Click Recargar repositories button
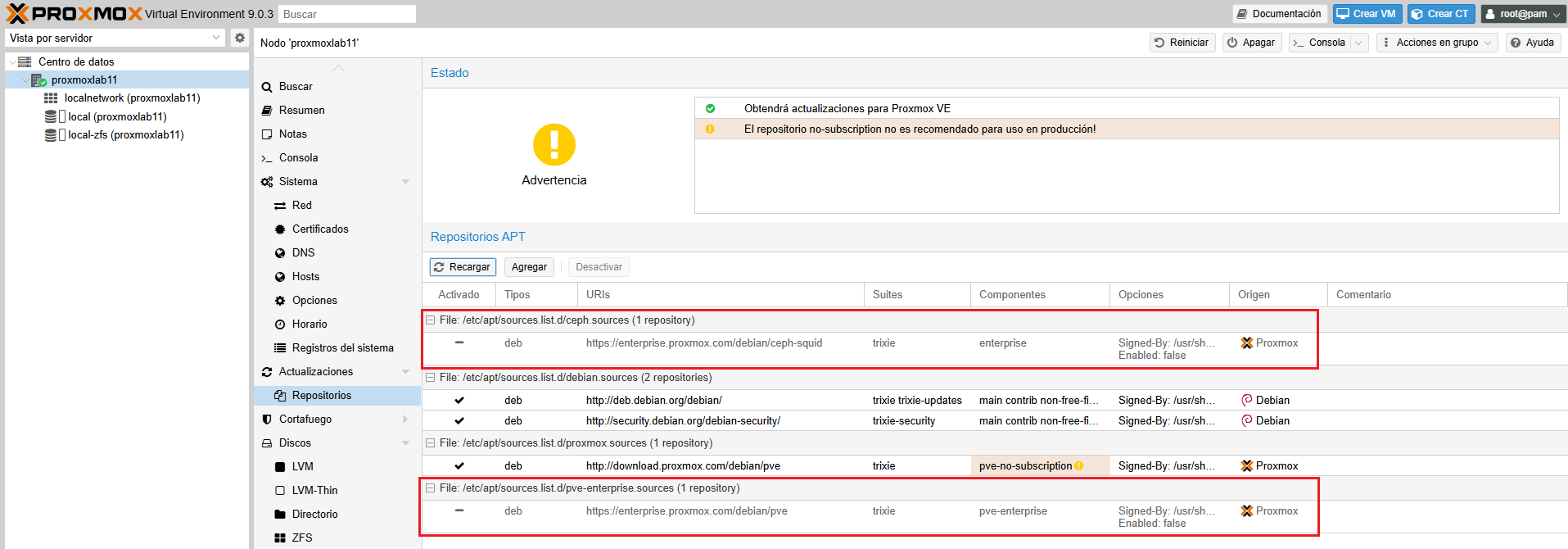Image resolution: width=1568 pixels, height=549 pixels. [x=463, y=267]
